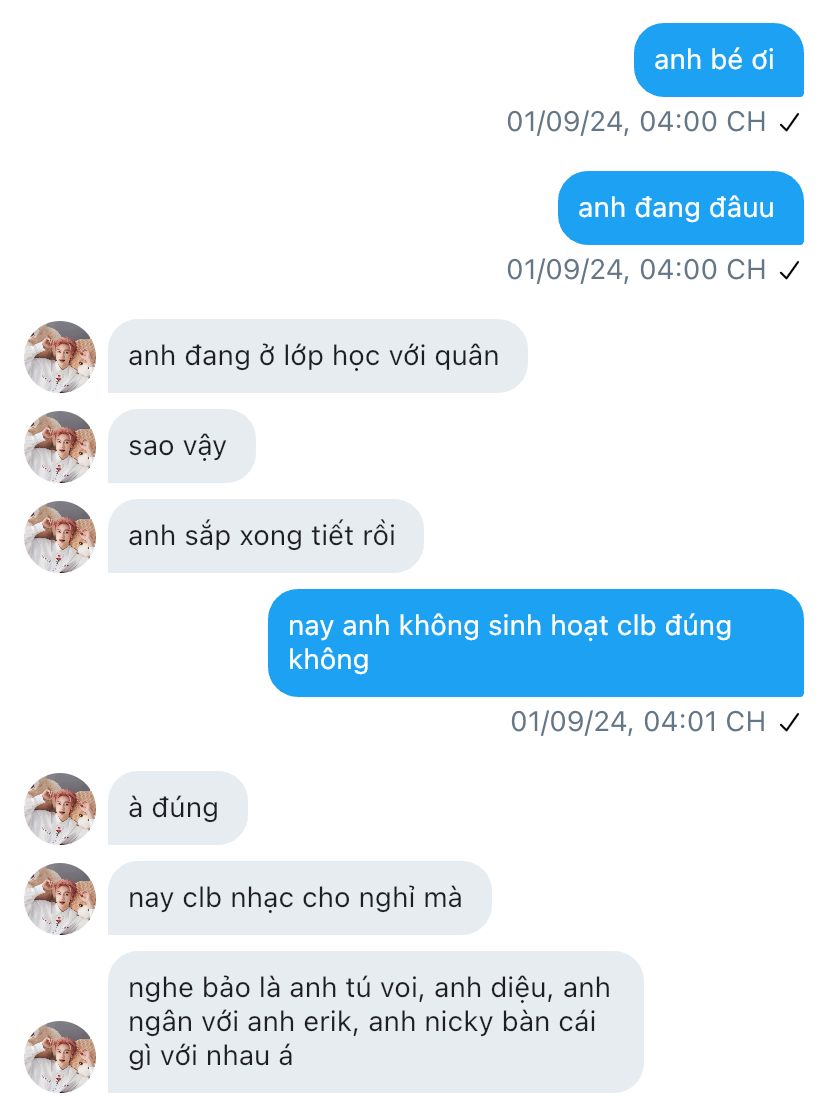Click the long message mentioning anh erik, anh nicky
Viewport: 828px width, 1105px height.
tap(375, 1022)
